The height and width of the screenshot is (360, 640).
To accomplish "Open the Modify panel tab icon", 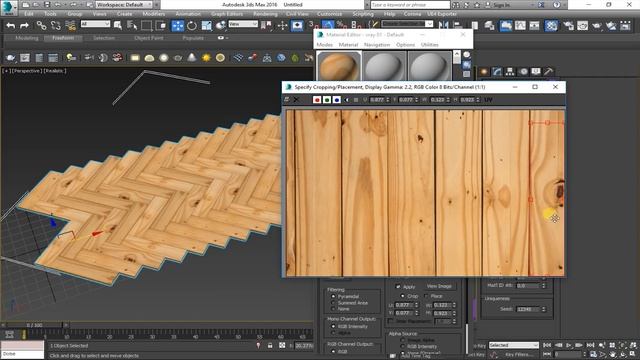I will [497, 71].
